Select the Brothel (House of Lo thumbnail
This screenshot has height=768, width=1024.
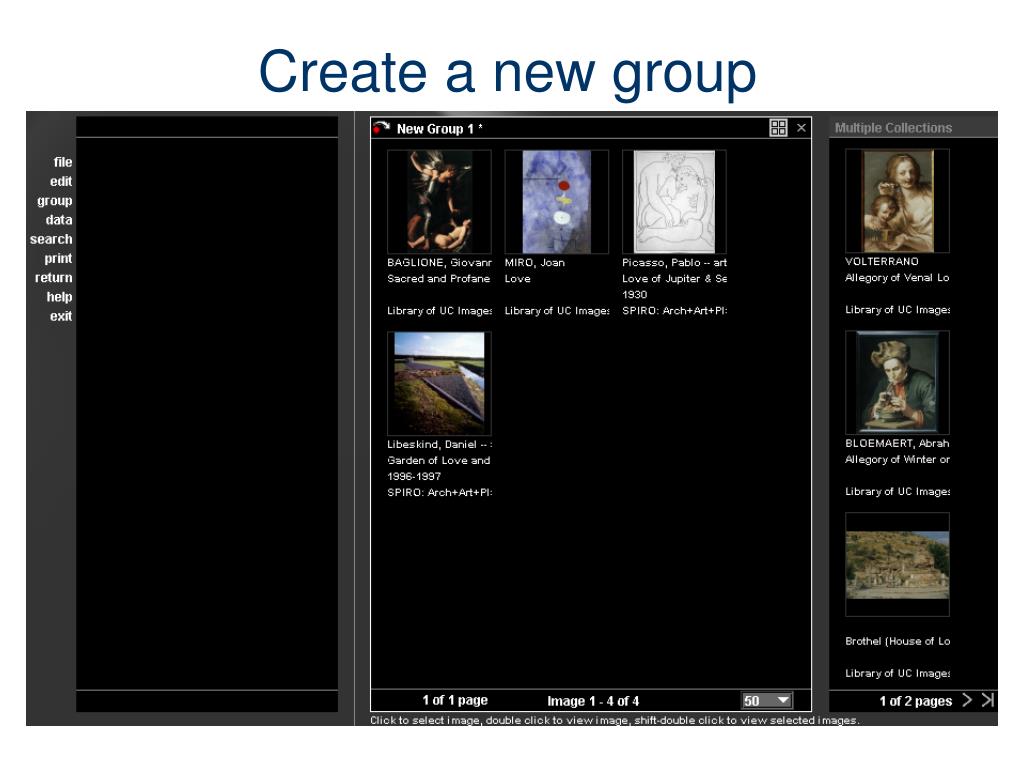[x=897, y=565]
